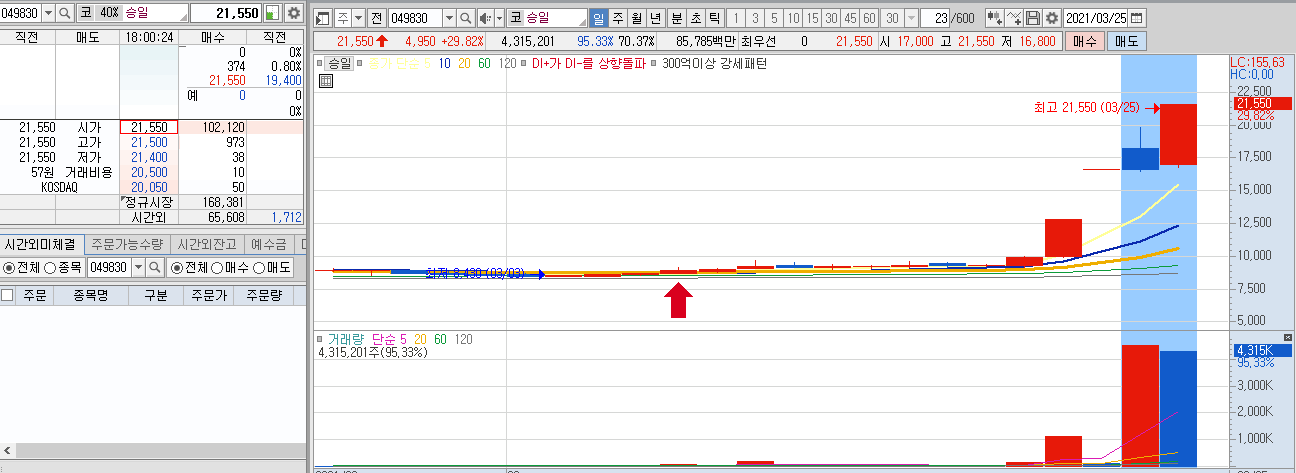Click ask price 21,500 in order book
The width and height of the screenshot is (1296, 473).
point(148,142)
